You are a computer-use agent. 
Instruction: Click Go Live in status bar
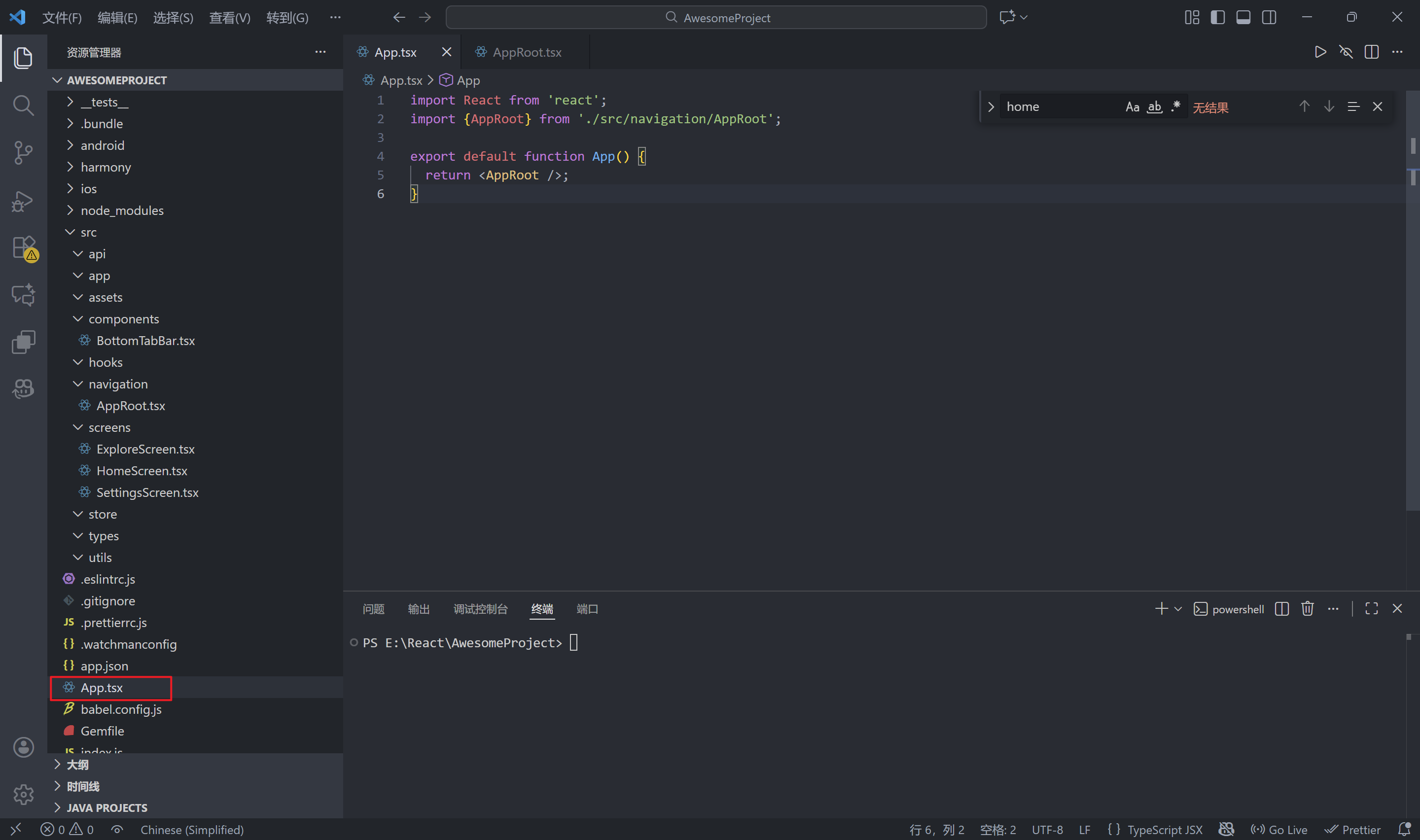1279,830
